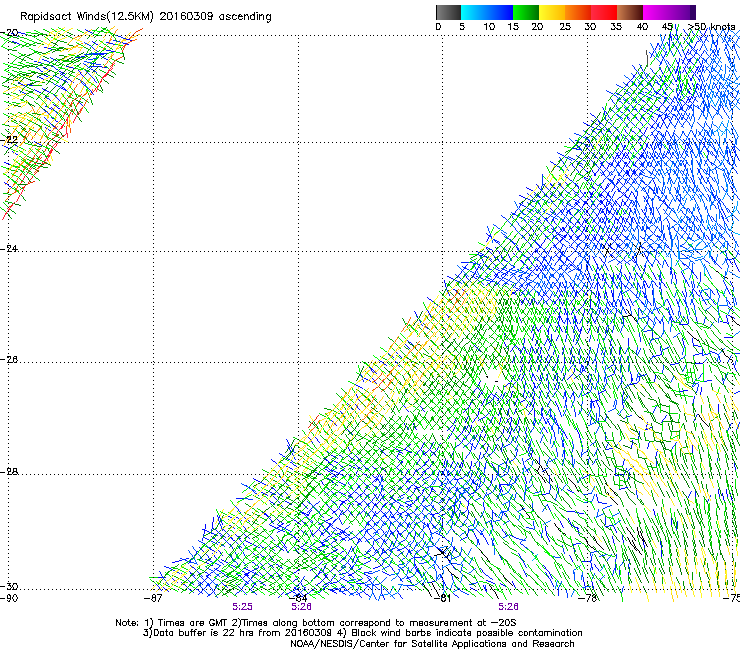This screenshot has height=650, width=740.
Task: Click the purple 5:25 time stamp
Action: pos(242,607)
